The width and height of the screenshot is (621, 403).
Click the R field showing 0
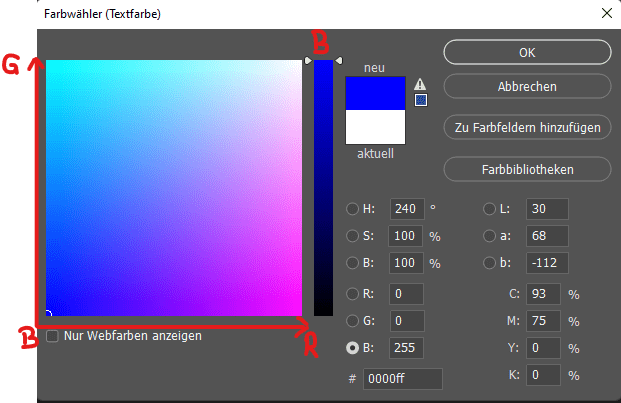pyautogui.click(x=406, y=294)
